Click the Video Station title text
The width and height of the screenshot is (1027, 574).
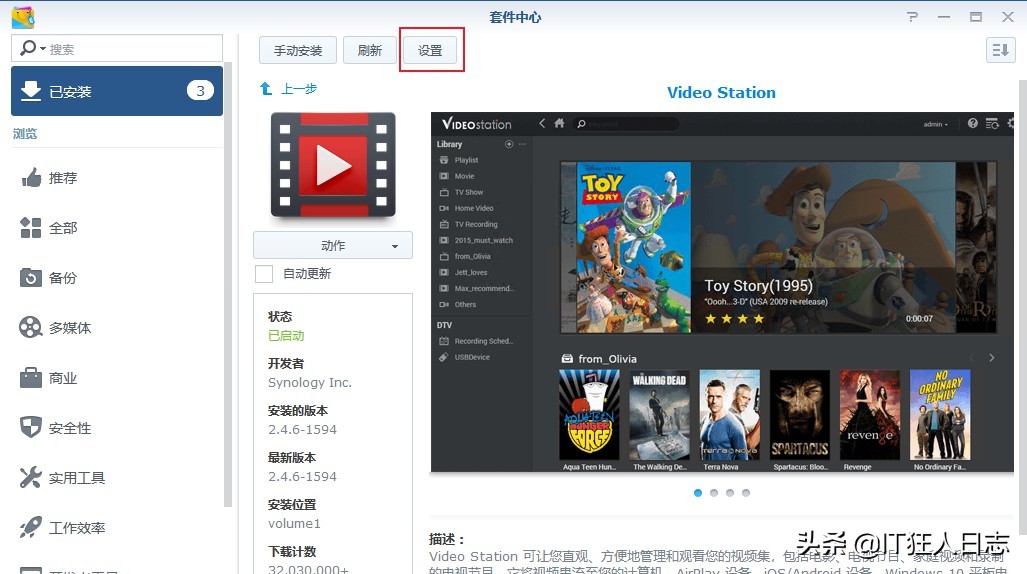click(x=721, y=92)
